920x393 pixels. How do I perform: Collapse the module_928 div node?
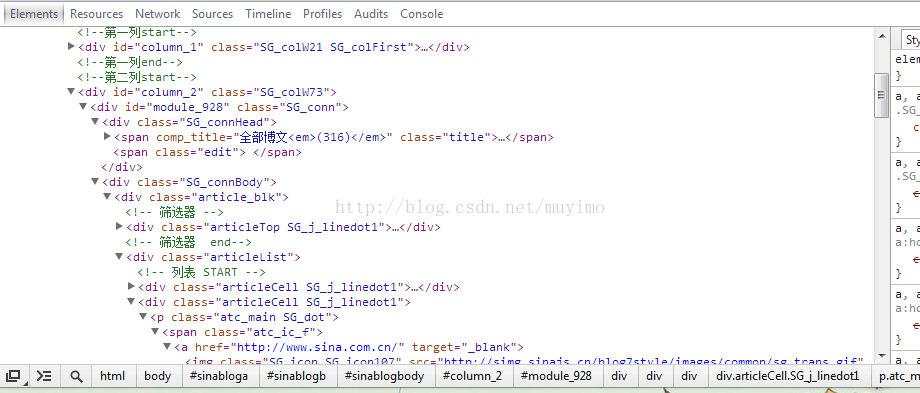[x=83, y=107]
